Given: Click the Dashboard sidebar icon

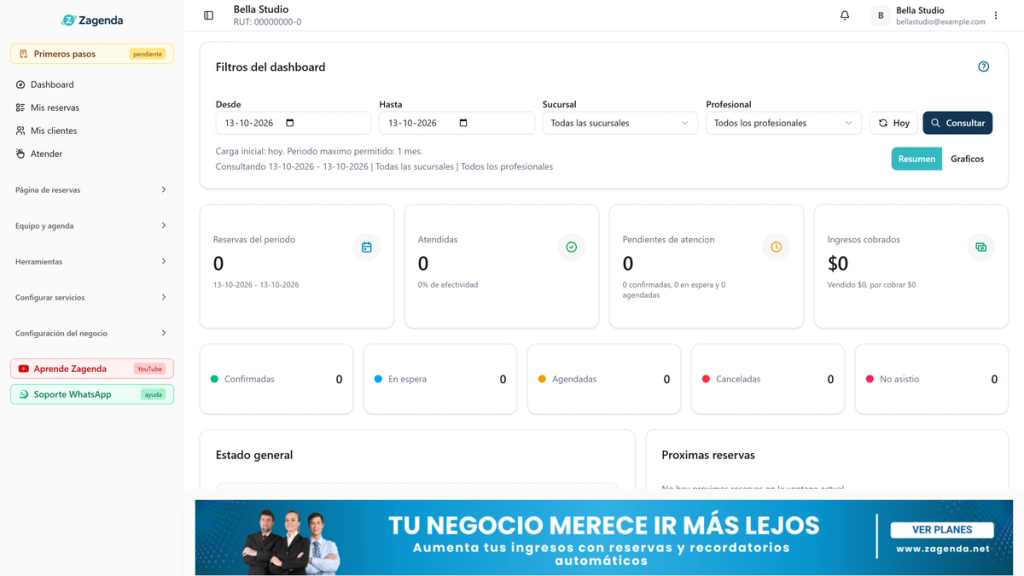Looking at the screenshot, I should pos(20,84).
